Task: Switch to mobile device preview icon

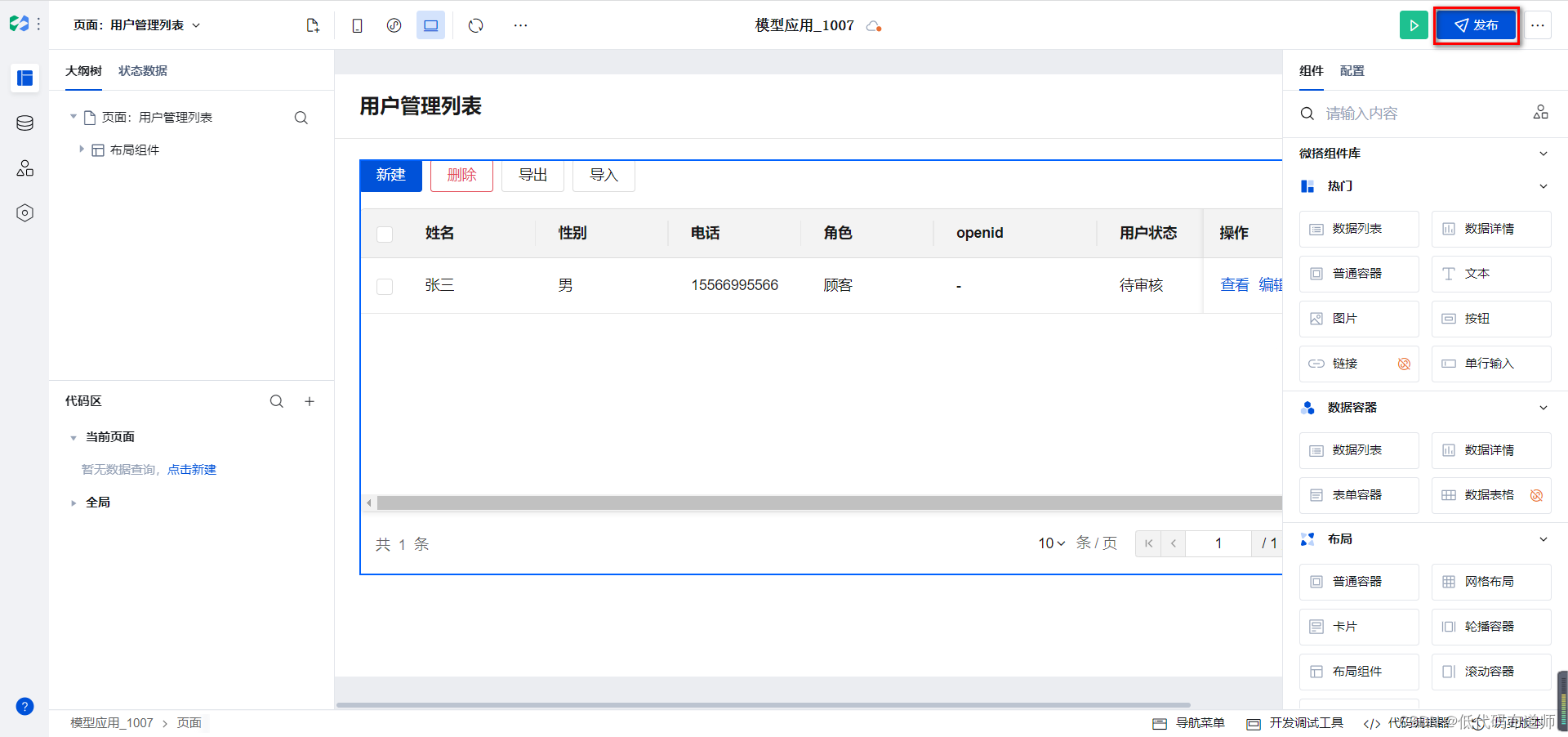Action: coord(357,25)
